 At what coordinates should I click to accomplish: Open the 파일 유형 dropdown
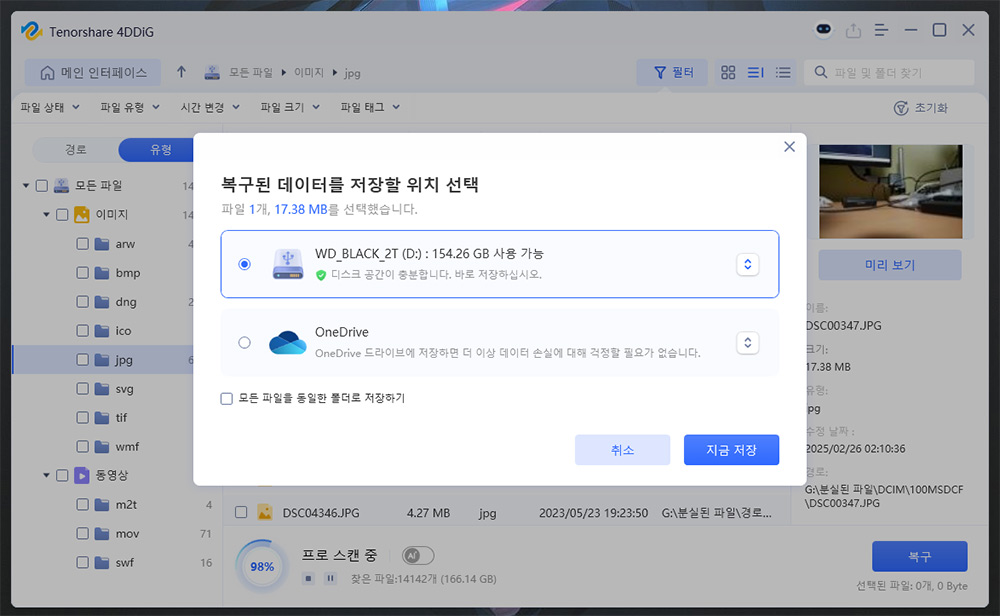pos(130,107)
